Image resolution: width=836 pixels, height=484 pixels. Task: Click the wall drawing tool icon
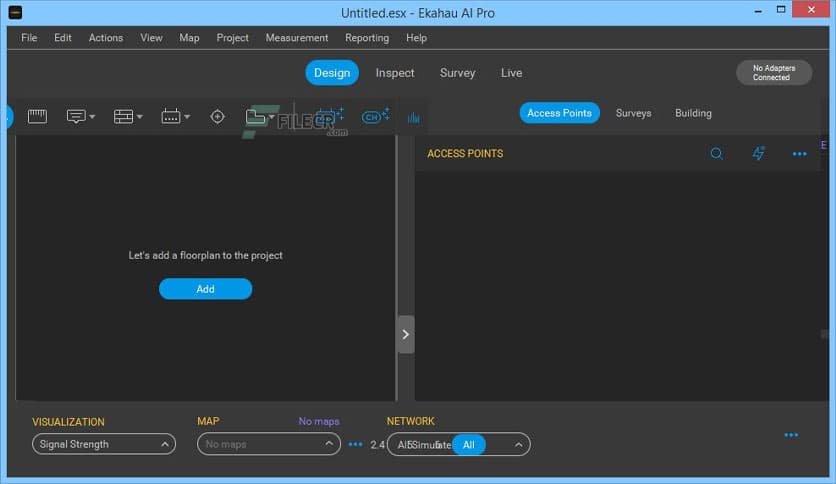[x=123, y=117]
